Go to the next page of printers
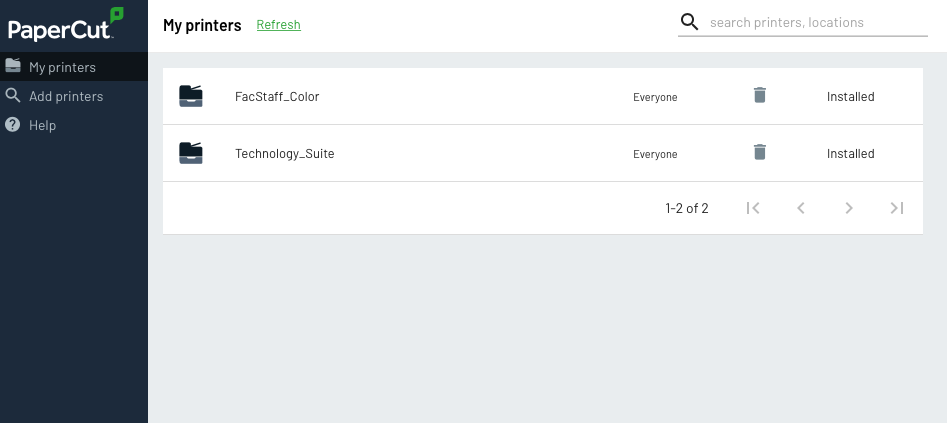Viewport: 947px width, 423px height. (x=849, y=208)
